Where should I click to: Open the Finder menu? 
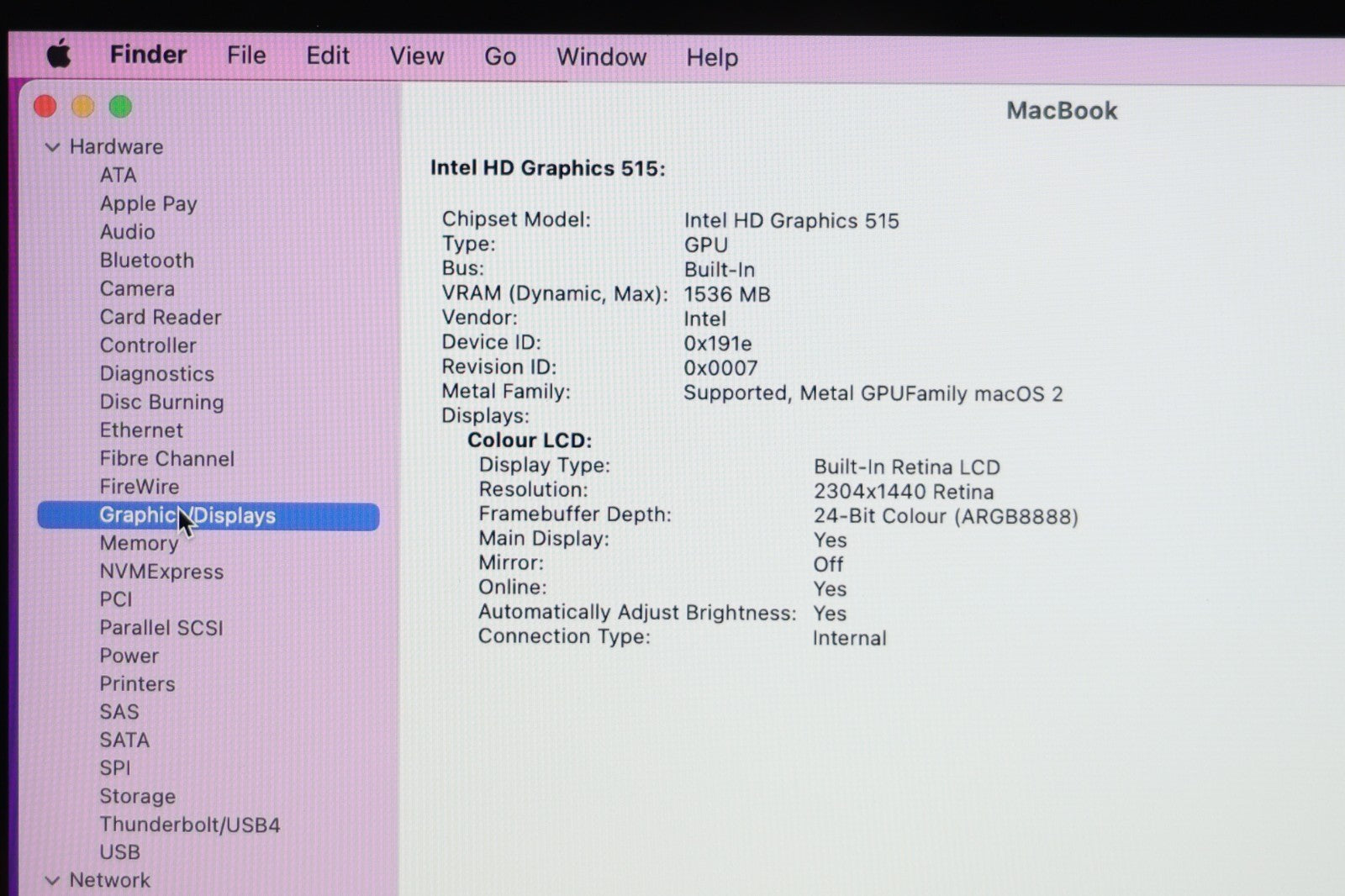click(x=148, y=55)
